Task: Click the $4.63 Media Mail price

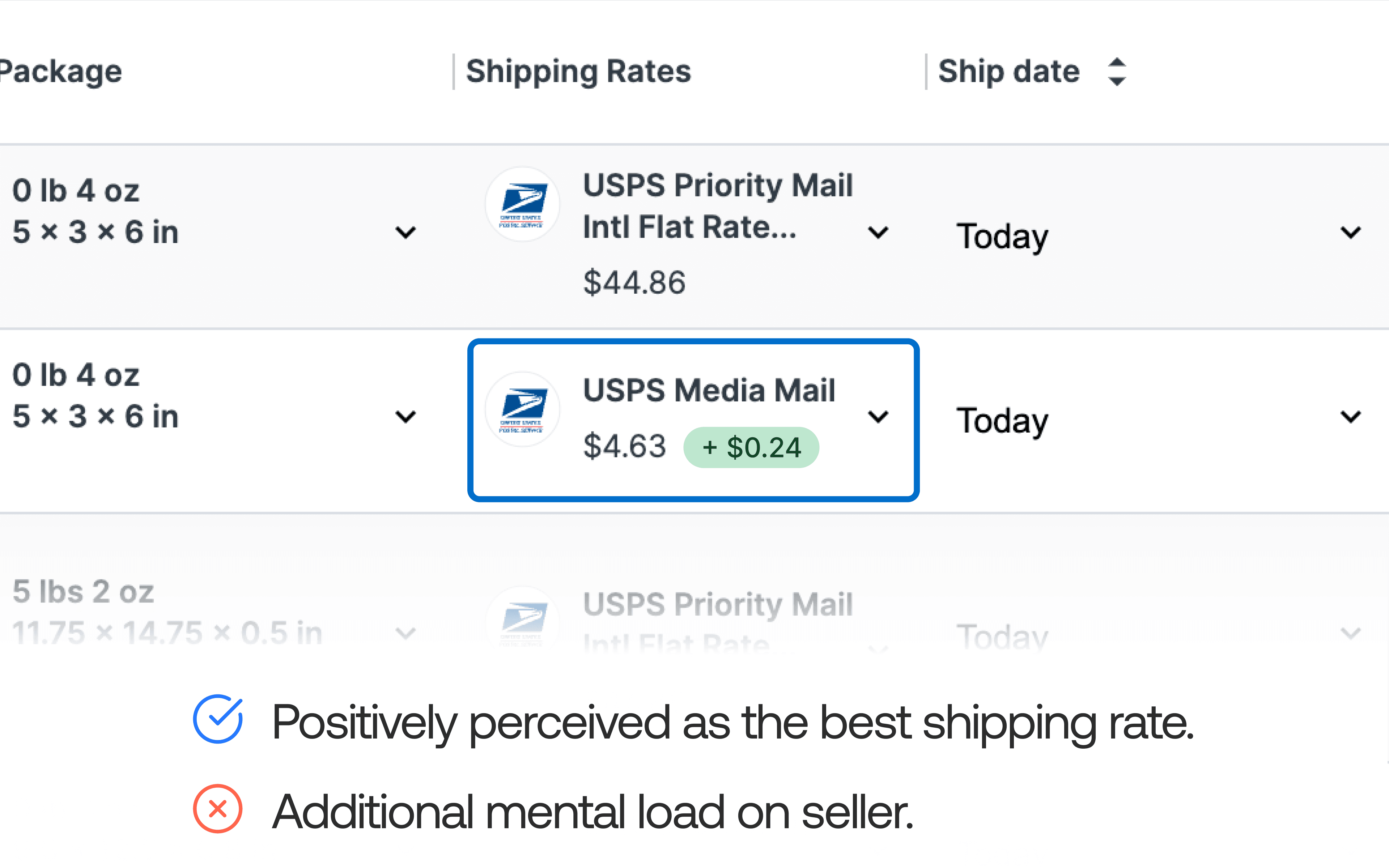Action: point(624,446)
